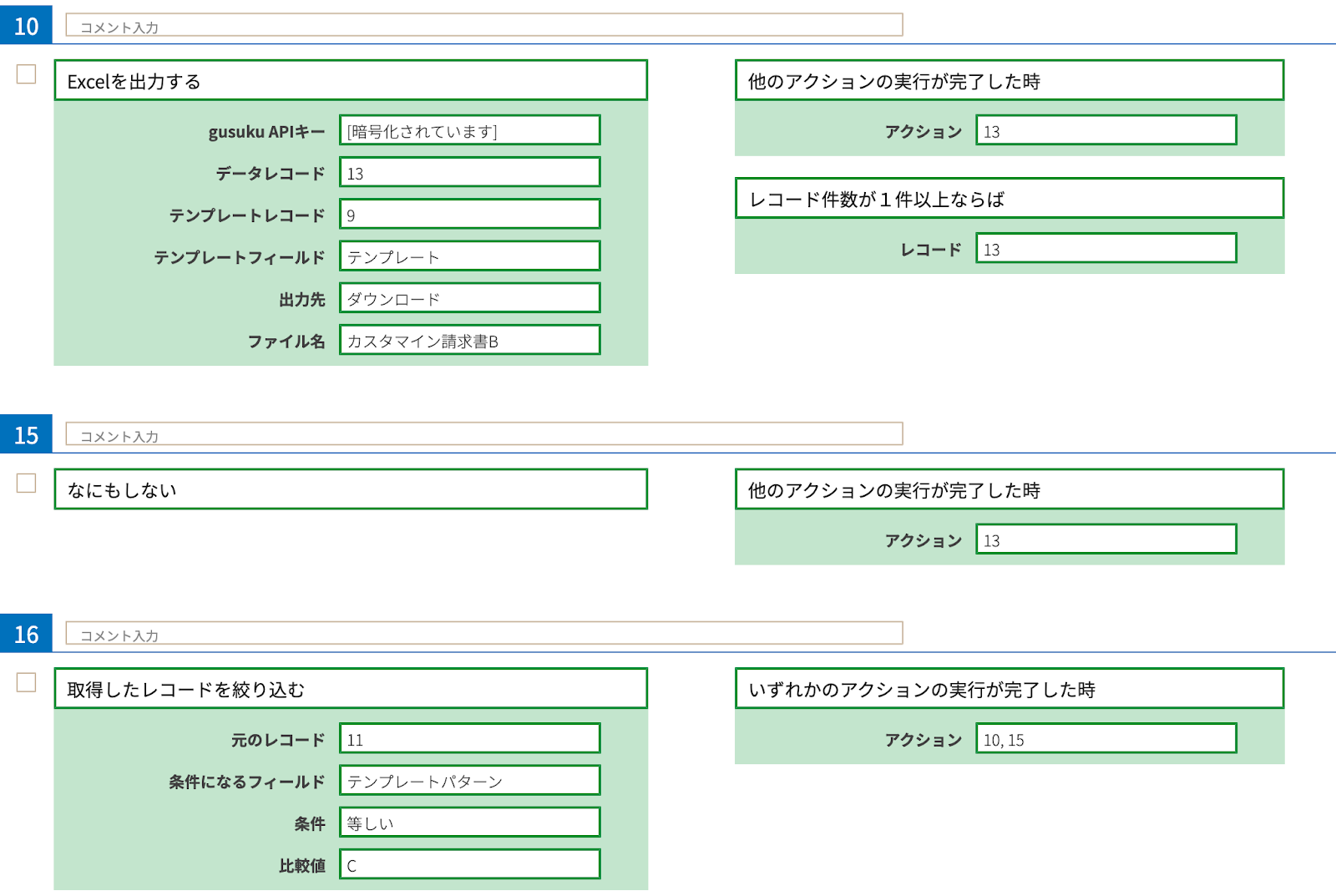Open action 10's '他のアクションの実行が完了した時' condition

[x=1010, y=80]
